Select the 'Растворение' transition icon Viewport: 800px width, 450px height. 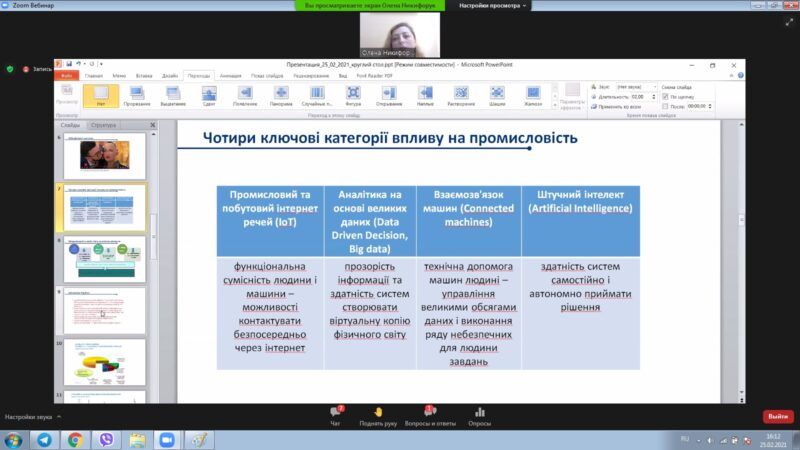tap(461, 95)
